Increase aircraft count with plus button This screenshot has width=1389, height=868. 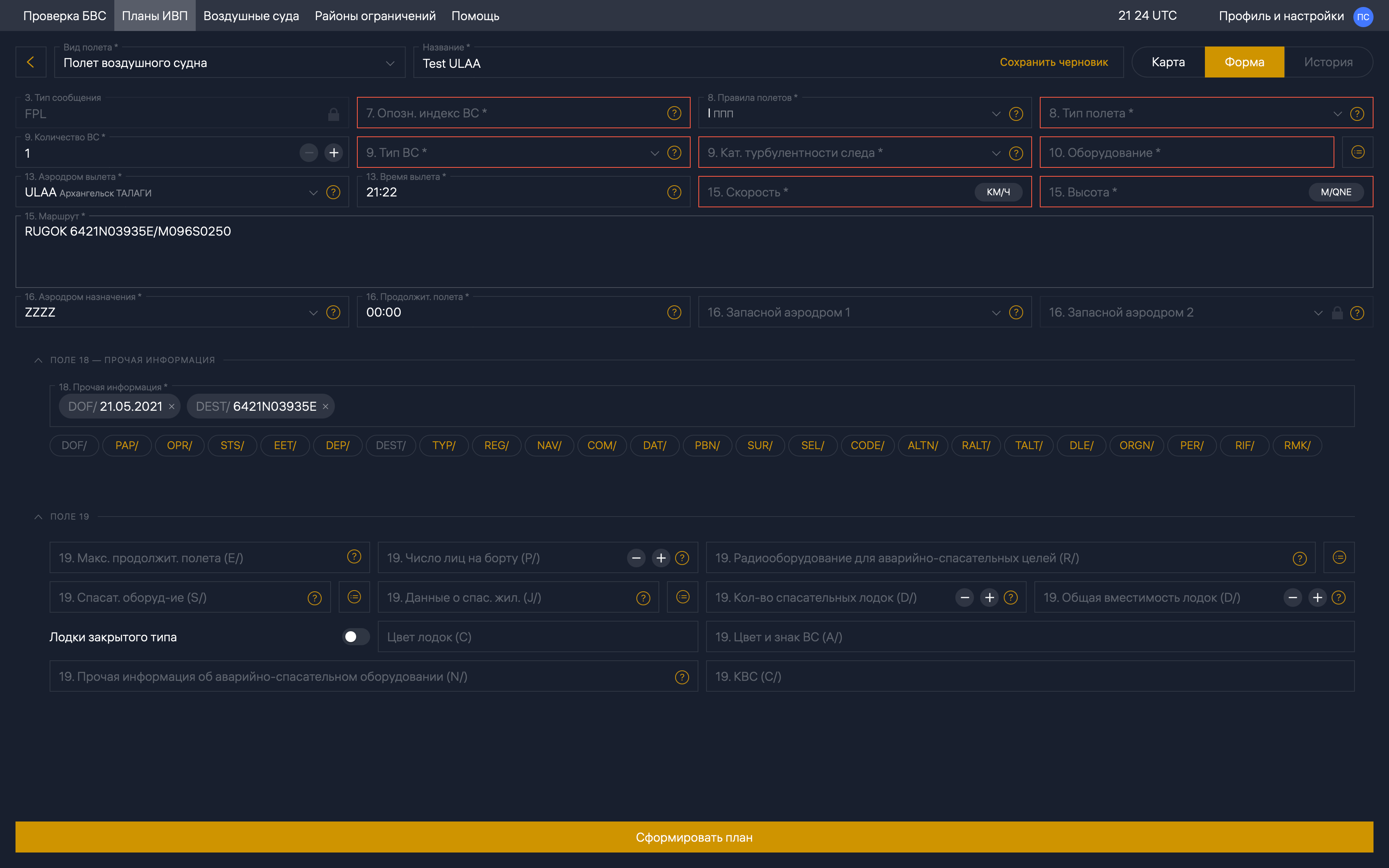click(333, 153)
